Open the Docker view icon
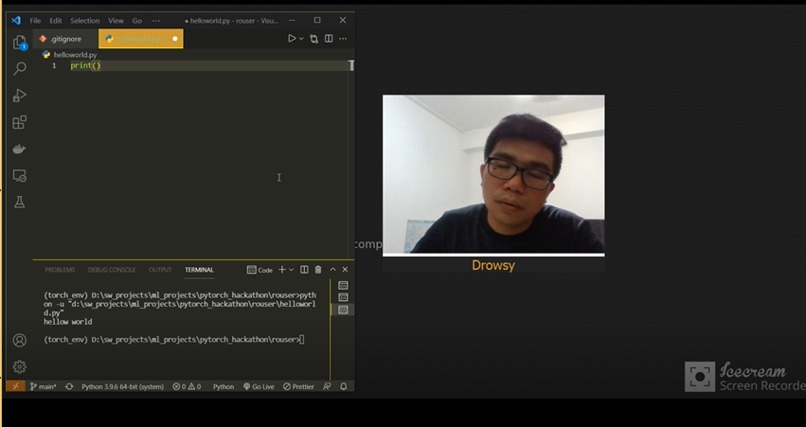The width and height of the screenshot is (806, 427). (20, 149)
